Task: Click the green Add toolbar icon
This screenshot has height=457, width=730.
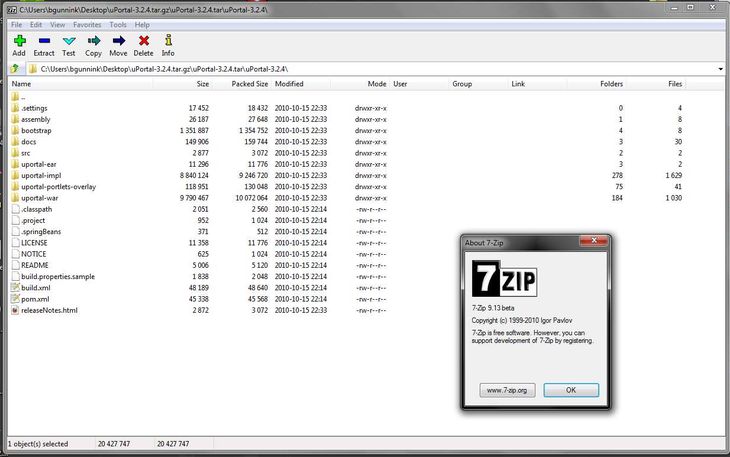Action: [20, 41]
